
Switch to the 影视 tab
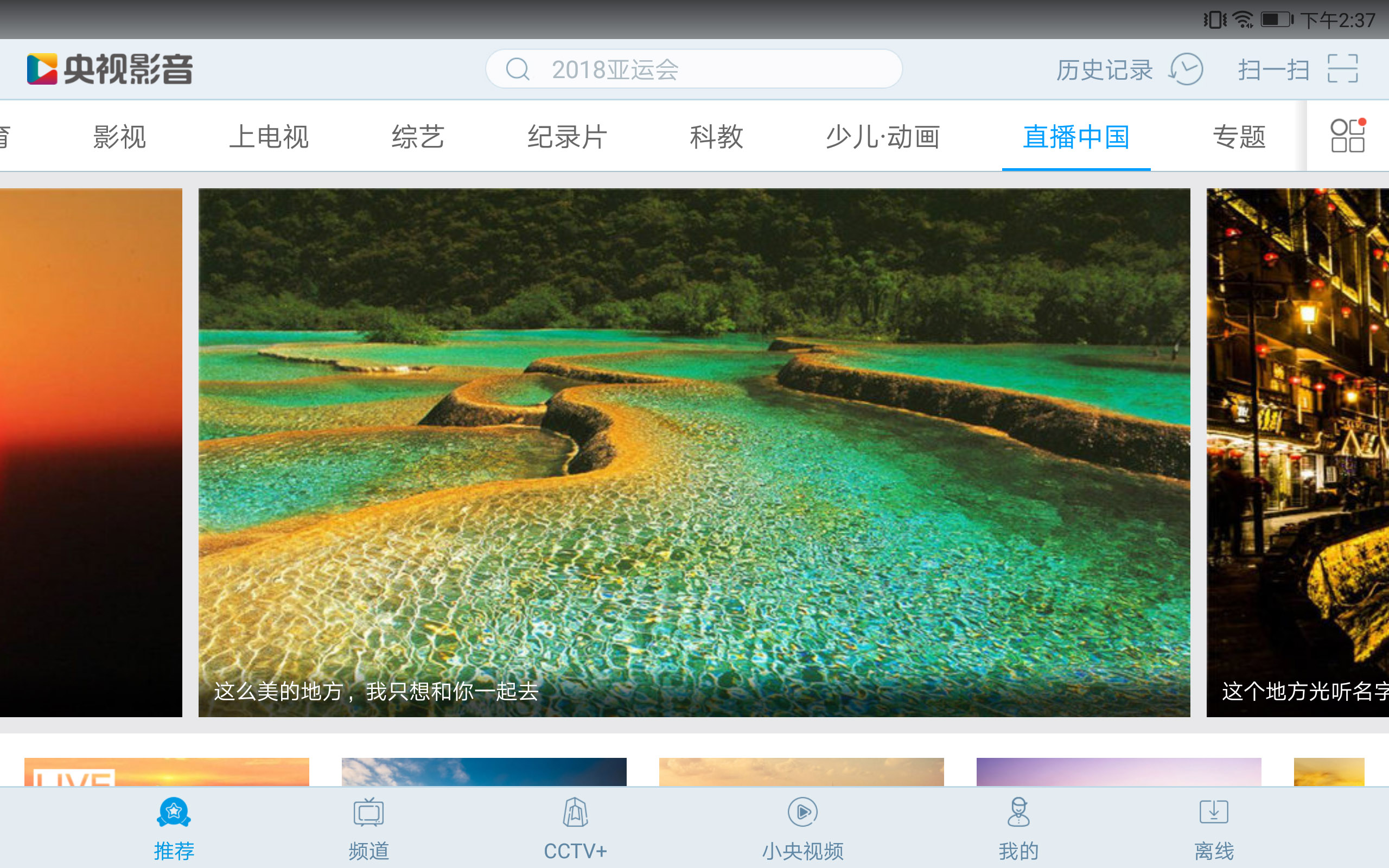(119, 137)
